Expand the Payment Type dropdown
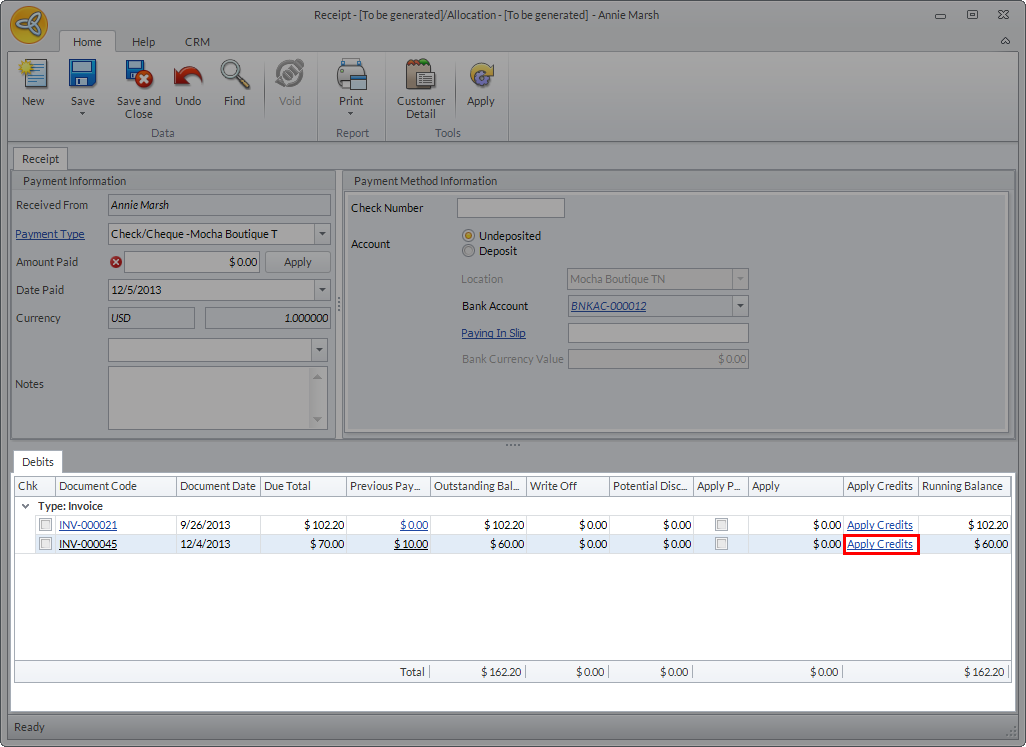 pos(322,234)
